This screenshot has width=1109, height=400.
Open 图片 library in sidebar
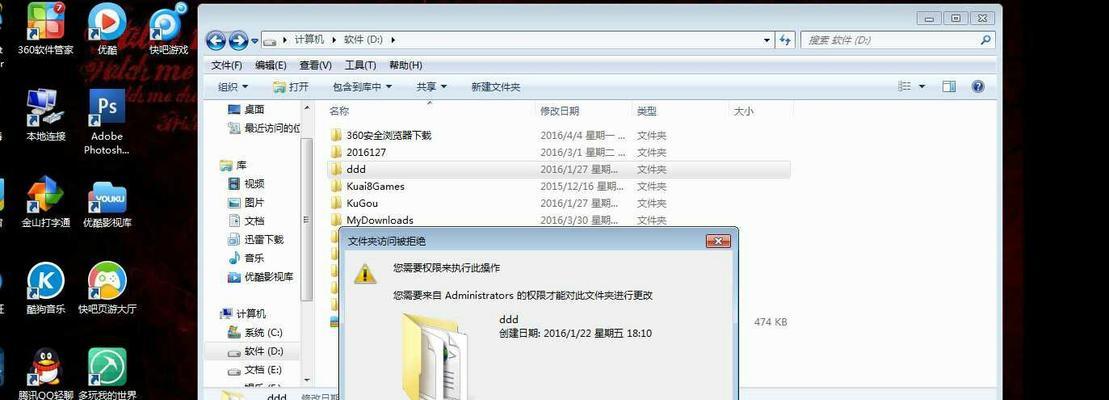tap(246, 202)
